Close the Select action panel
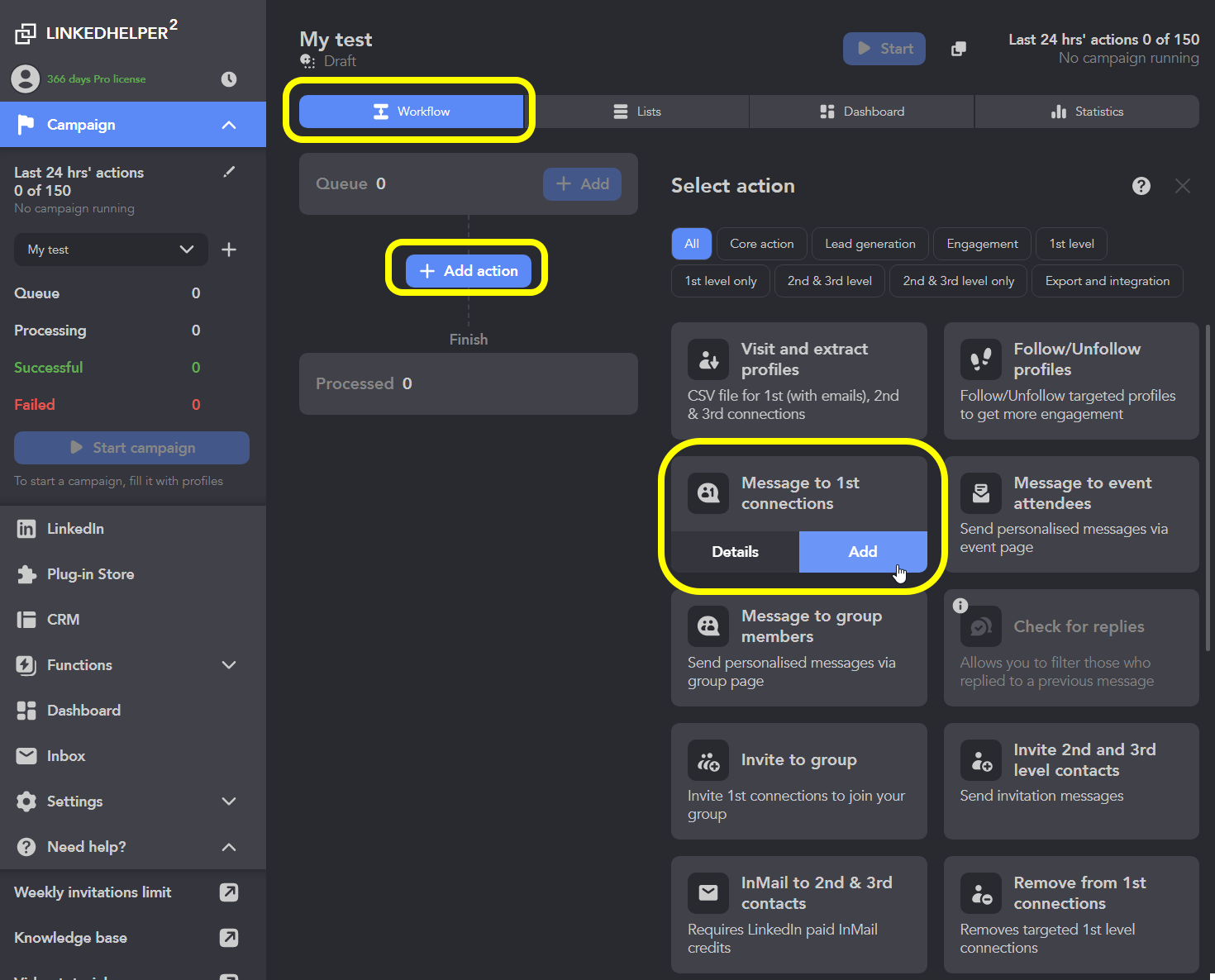The width and height of the screenshot is (1215, 980). point(1183,186)
